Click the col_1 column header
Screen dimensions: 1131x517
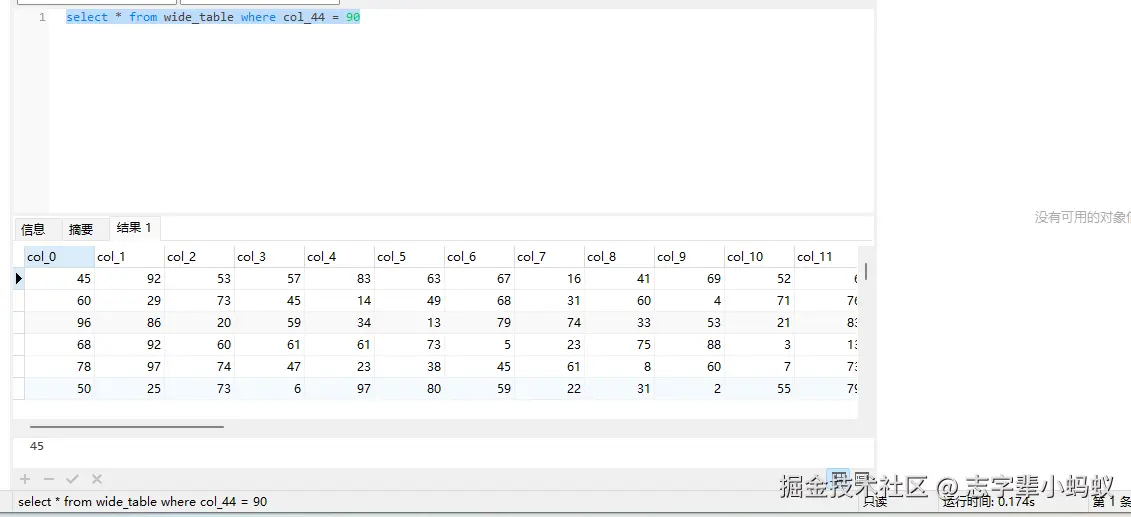click(x=130, y=257)
